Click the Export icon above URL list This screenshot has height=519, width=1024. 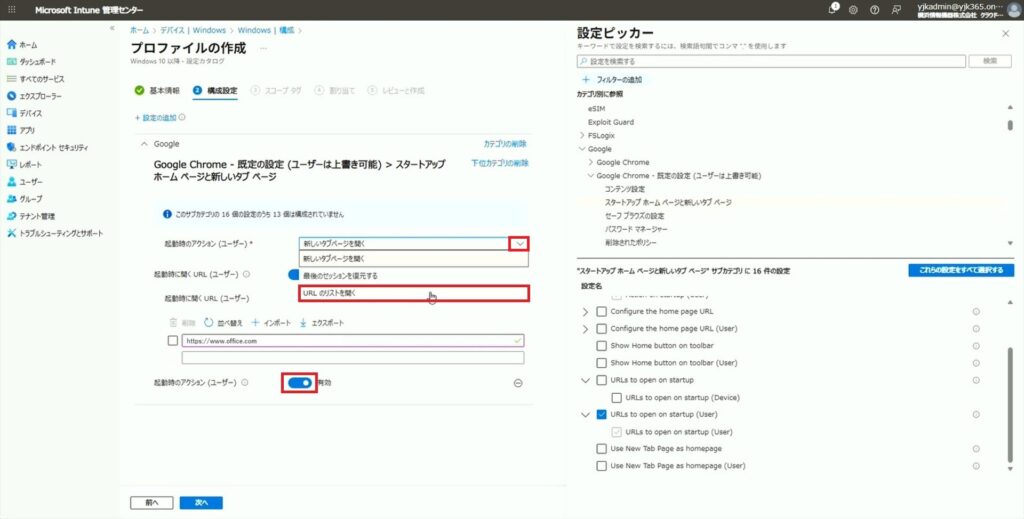coord(321,323)
